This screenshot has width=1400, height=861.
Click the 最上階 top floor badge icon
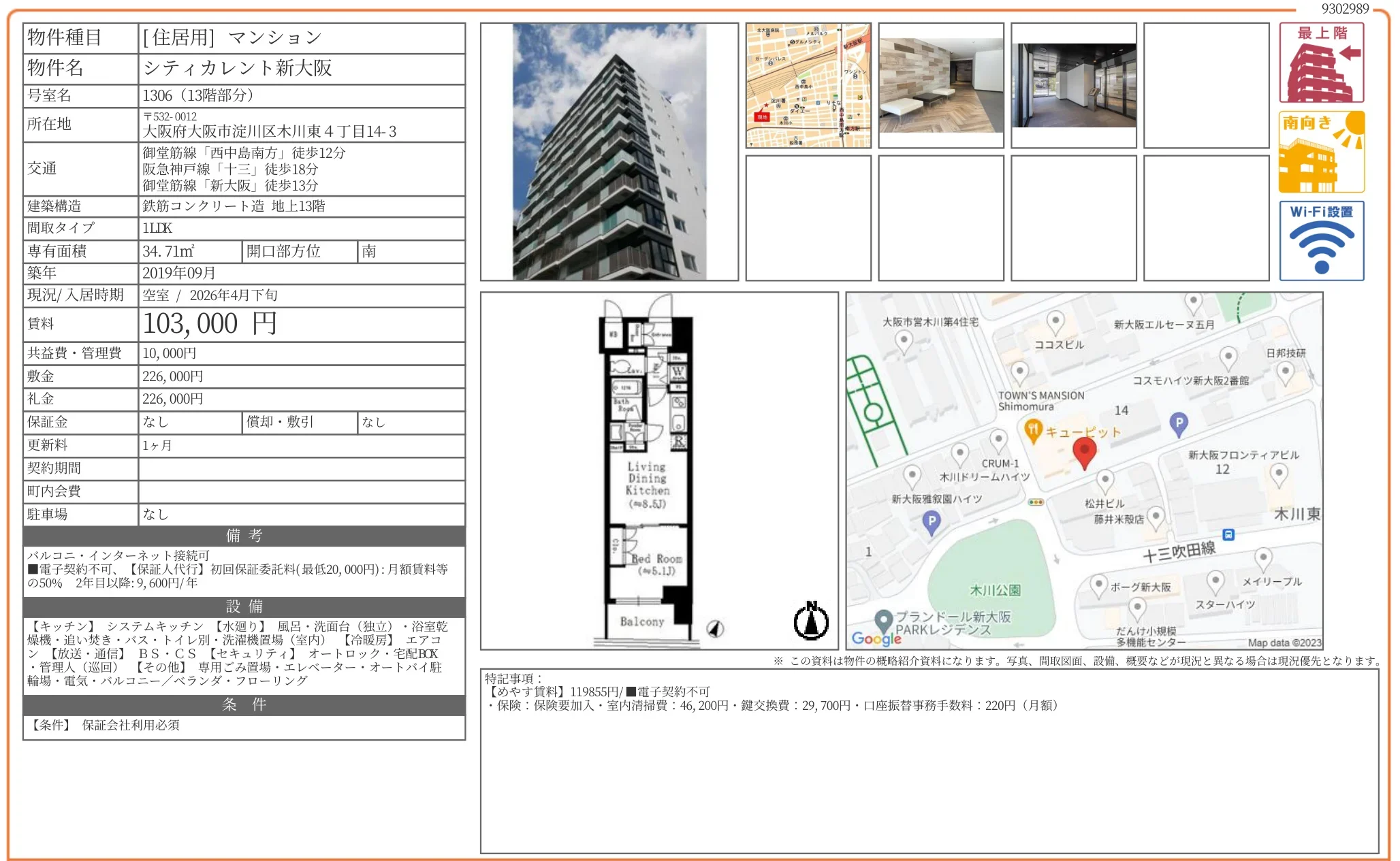click(1321, 63)
